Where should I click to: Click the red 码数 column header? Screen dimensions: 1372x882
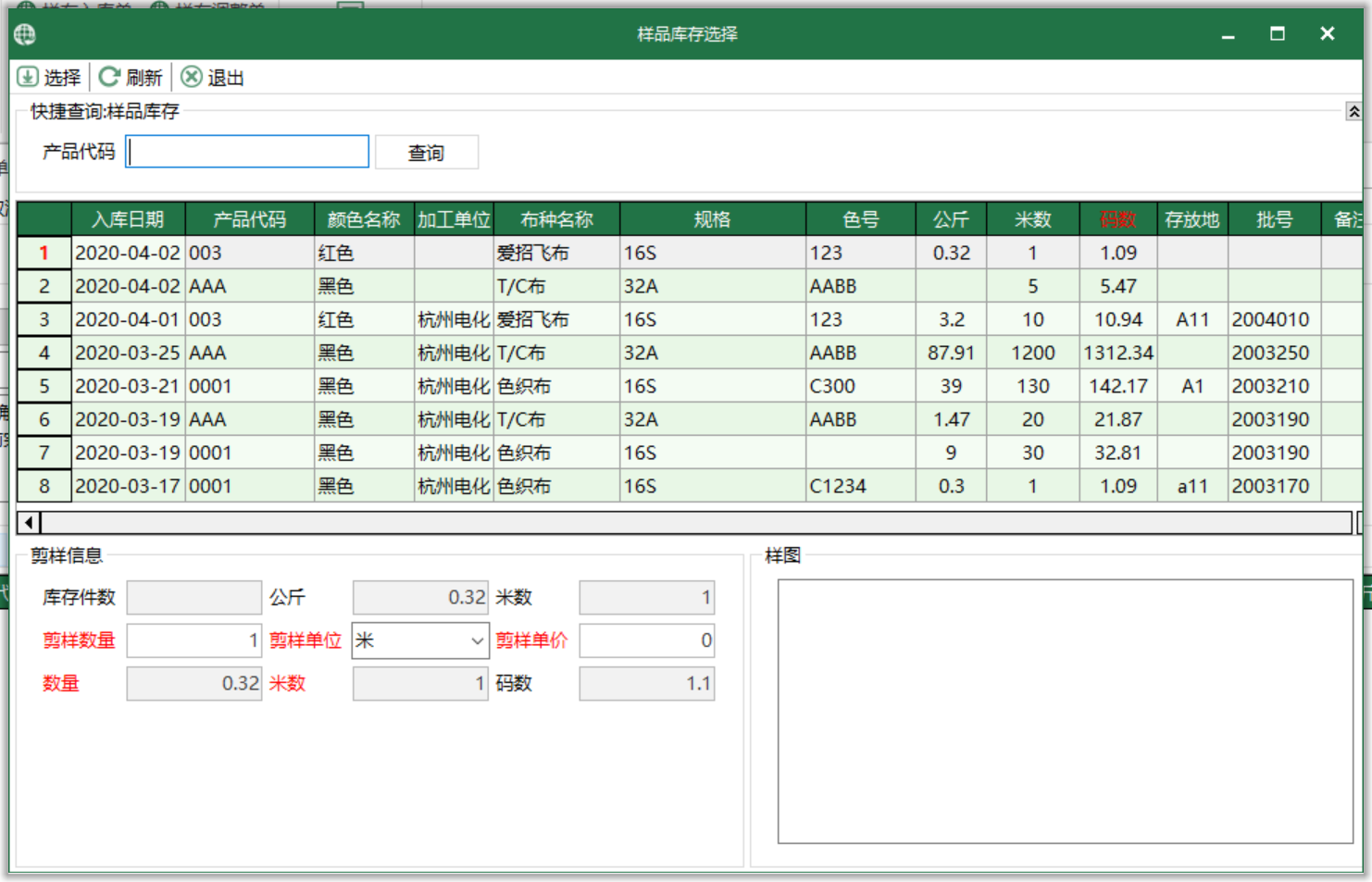pos(1118,219)
